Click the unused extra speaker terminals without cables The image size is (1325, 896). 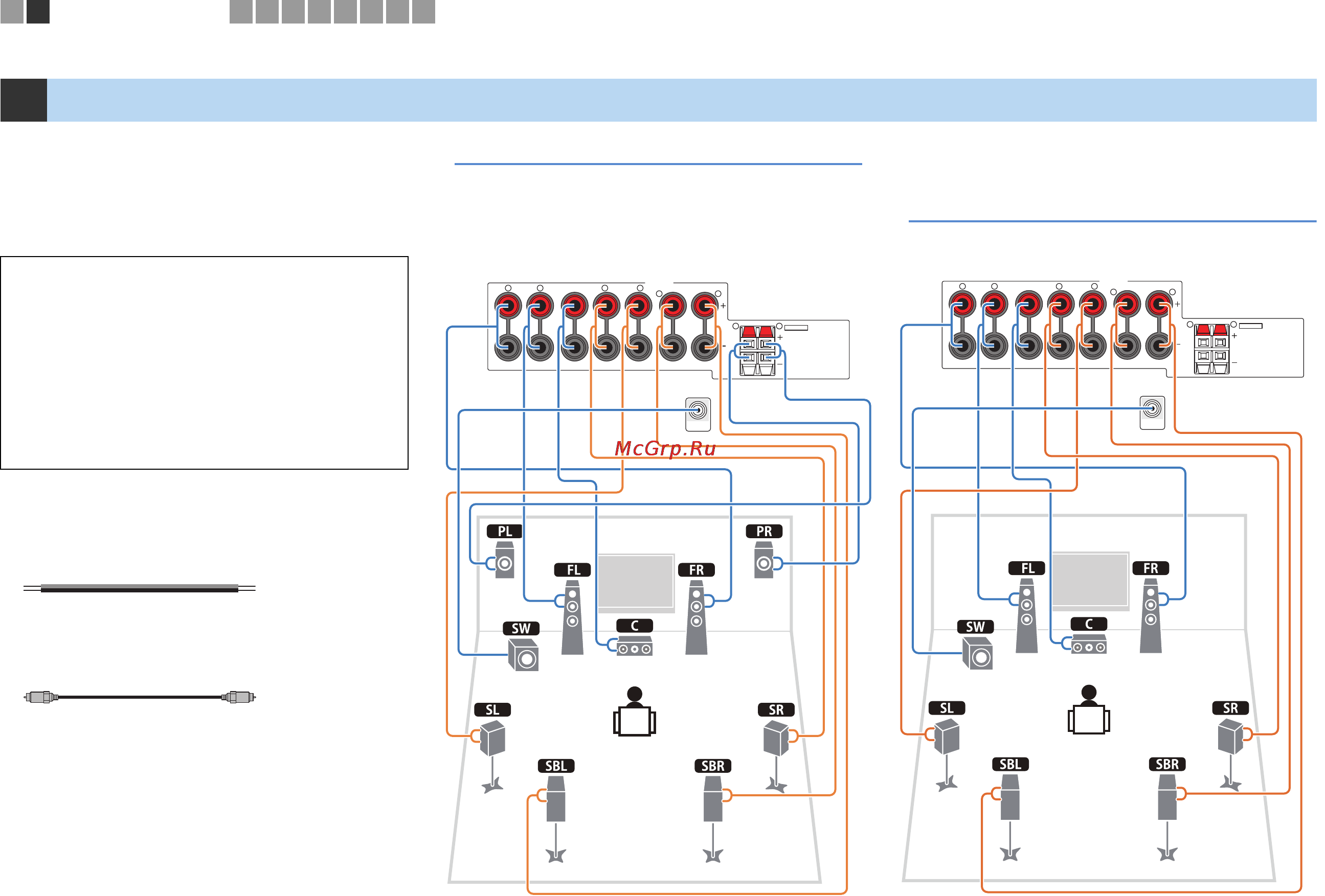click(1212, 350)
